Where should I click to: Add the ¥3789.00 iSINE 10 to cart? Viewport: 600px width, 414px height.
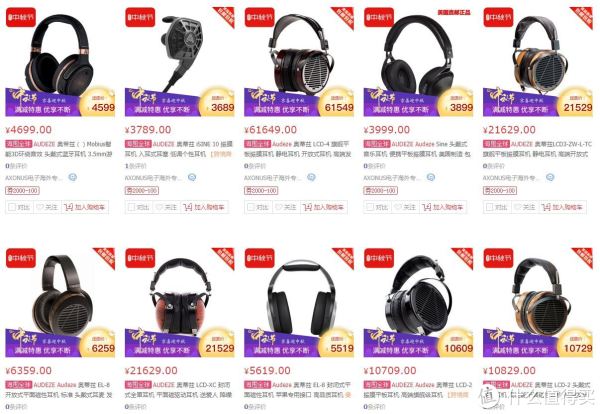click(204, 207)
